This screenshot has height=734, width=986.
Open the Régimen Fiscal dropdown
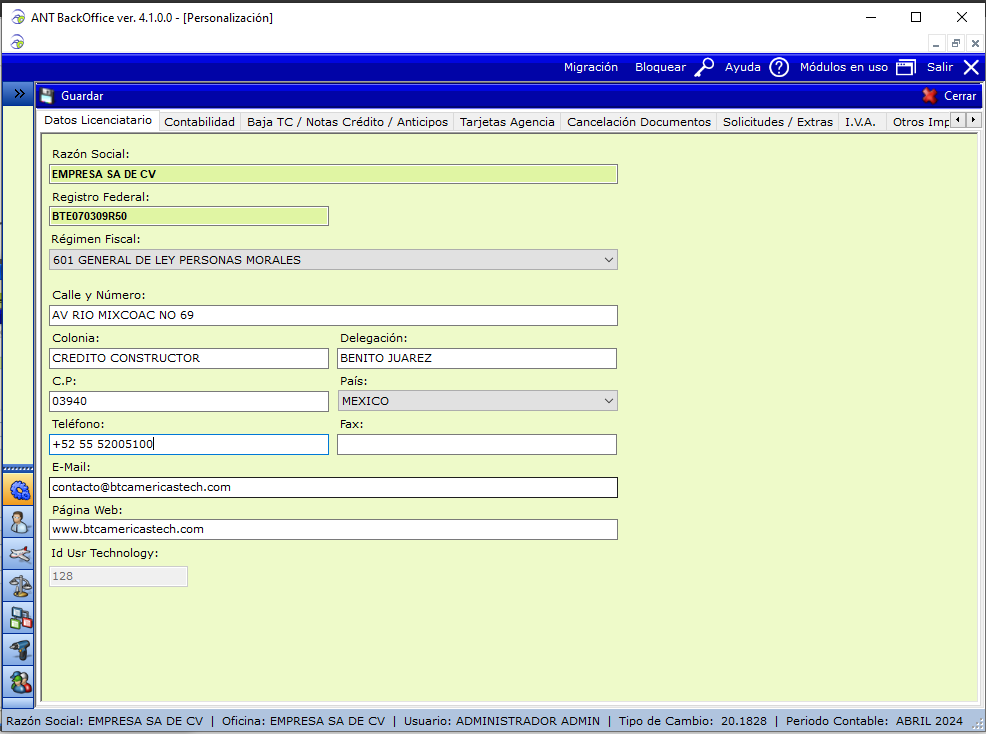coord(333,260)
